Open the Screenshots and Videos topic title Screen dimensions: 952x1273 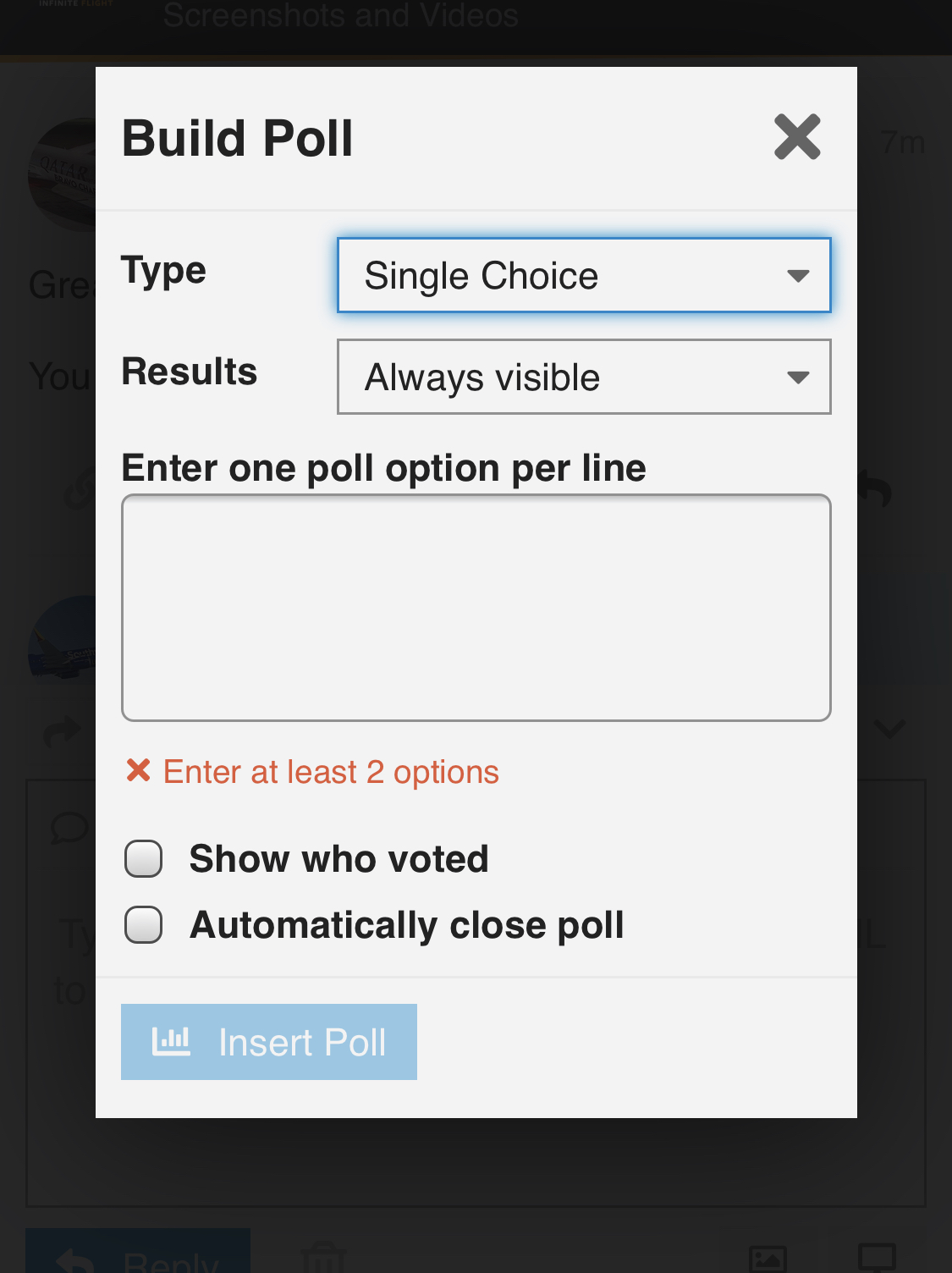[341, 15]
